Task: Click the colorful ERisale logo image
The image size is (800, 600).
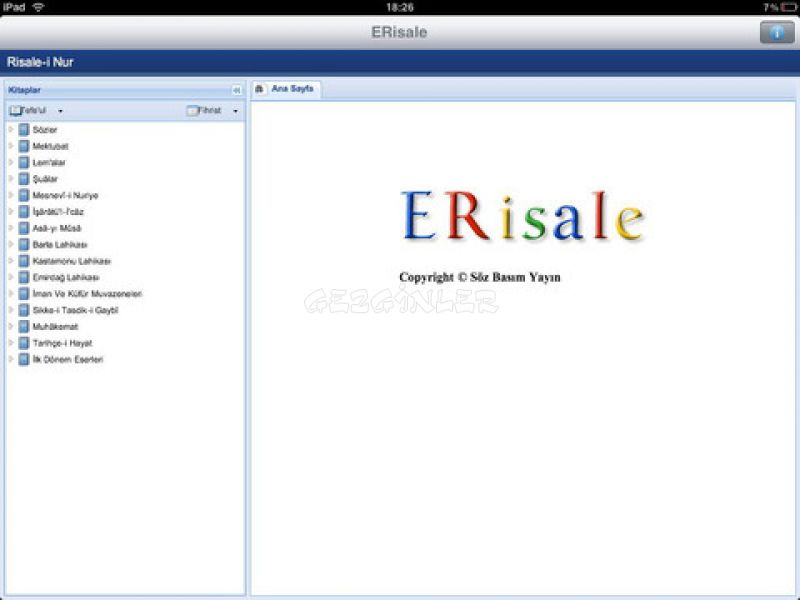Action: click(x=522, y=216)
